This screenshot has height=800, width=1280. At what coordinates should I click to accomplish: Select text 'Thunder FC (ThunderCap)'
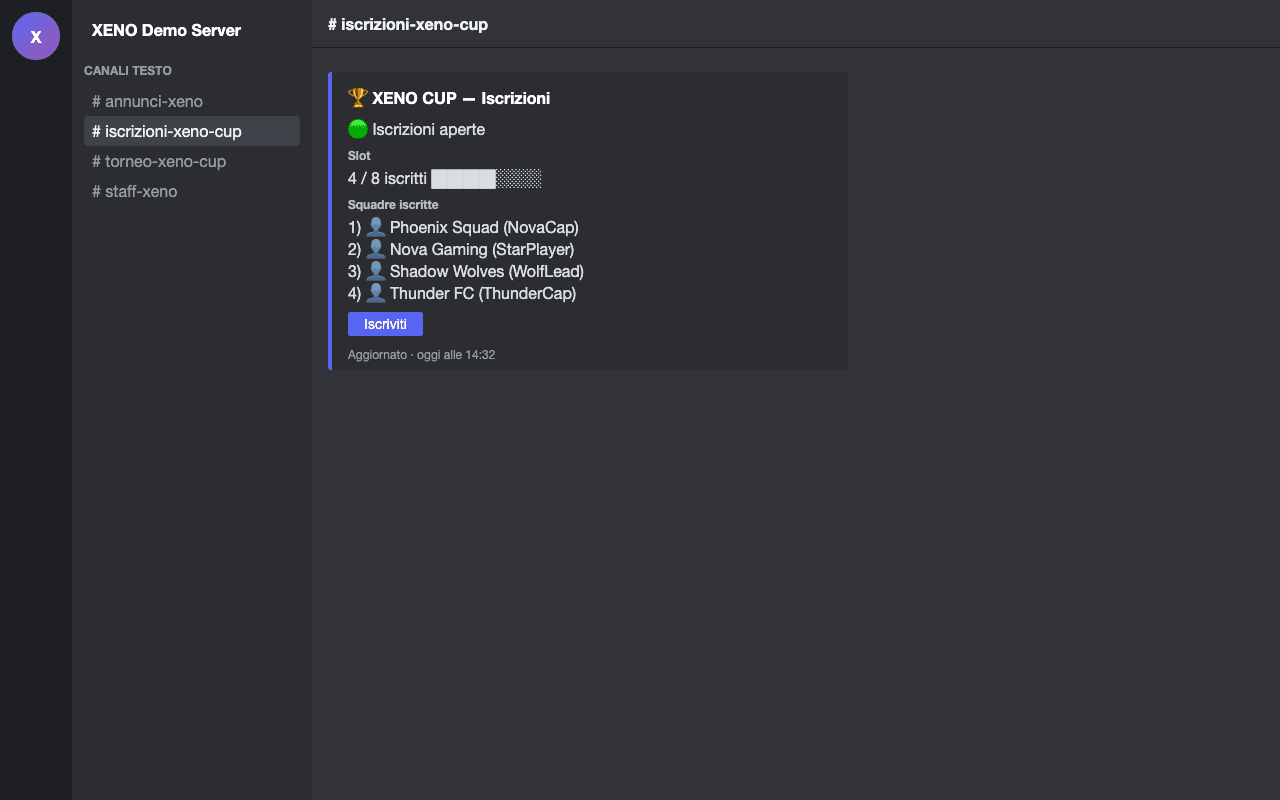(483, 293)
